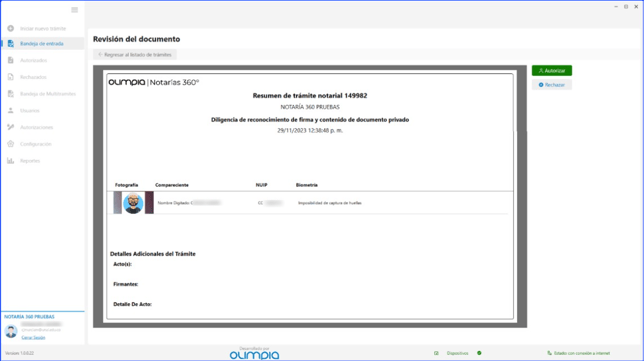Image resolution: width=644 pixels, height=361 pixels.
Task: Click the Olimpia Notarías 360° document logo
Action: click(154, 82)
